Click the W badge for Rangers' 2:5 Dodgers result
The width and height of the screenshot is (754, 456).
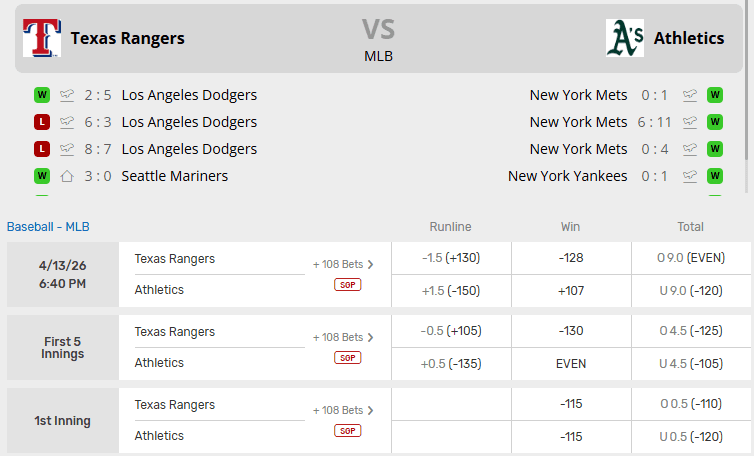click(x=42, y=95)
